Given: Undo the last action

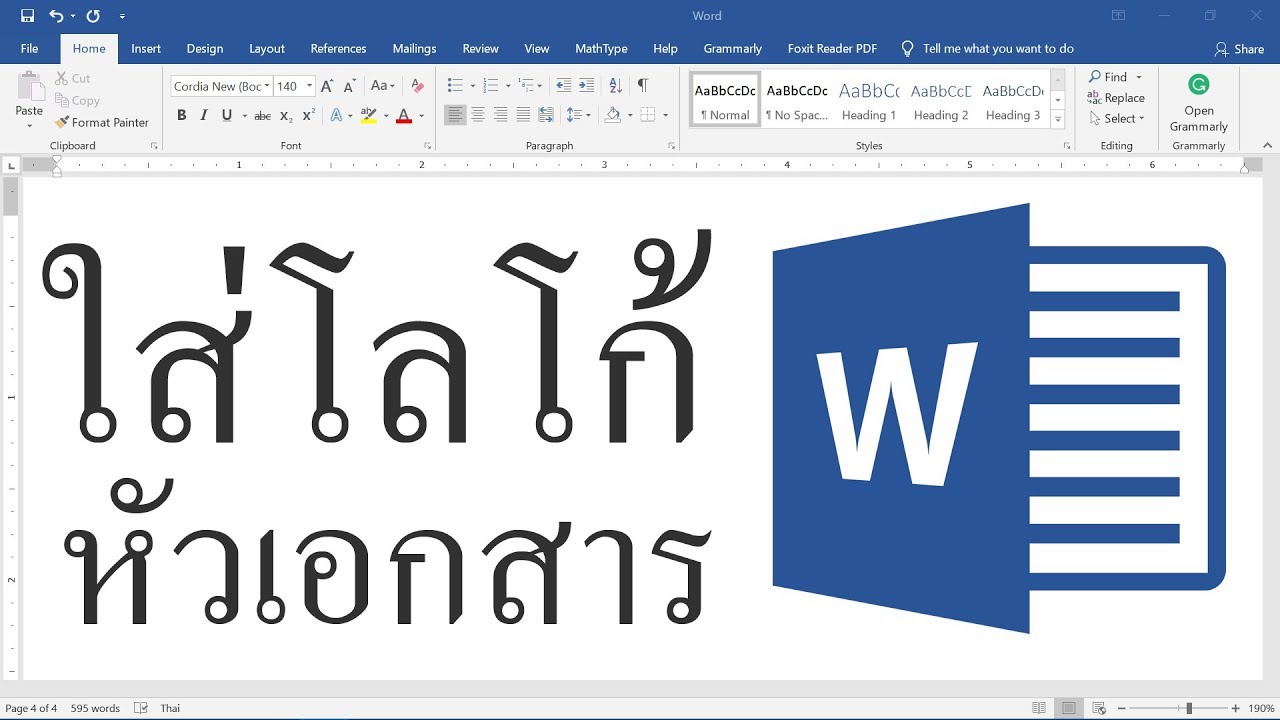Looking at the screenshot, I should (x=55, y=16).
